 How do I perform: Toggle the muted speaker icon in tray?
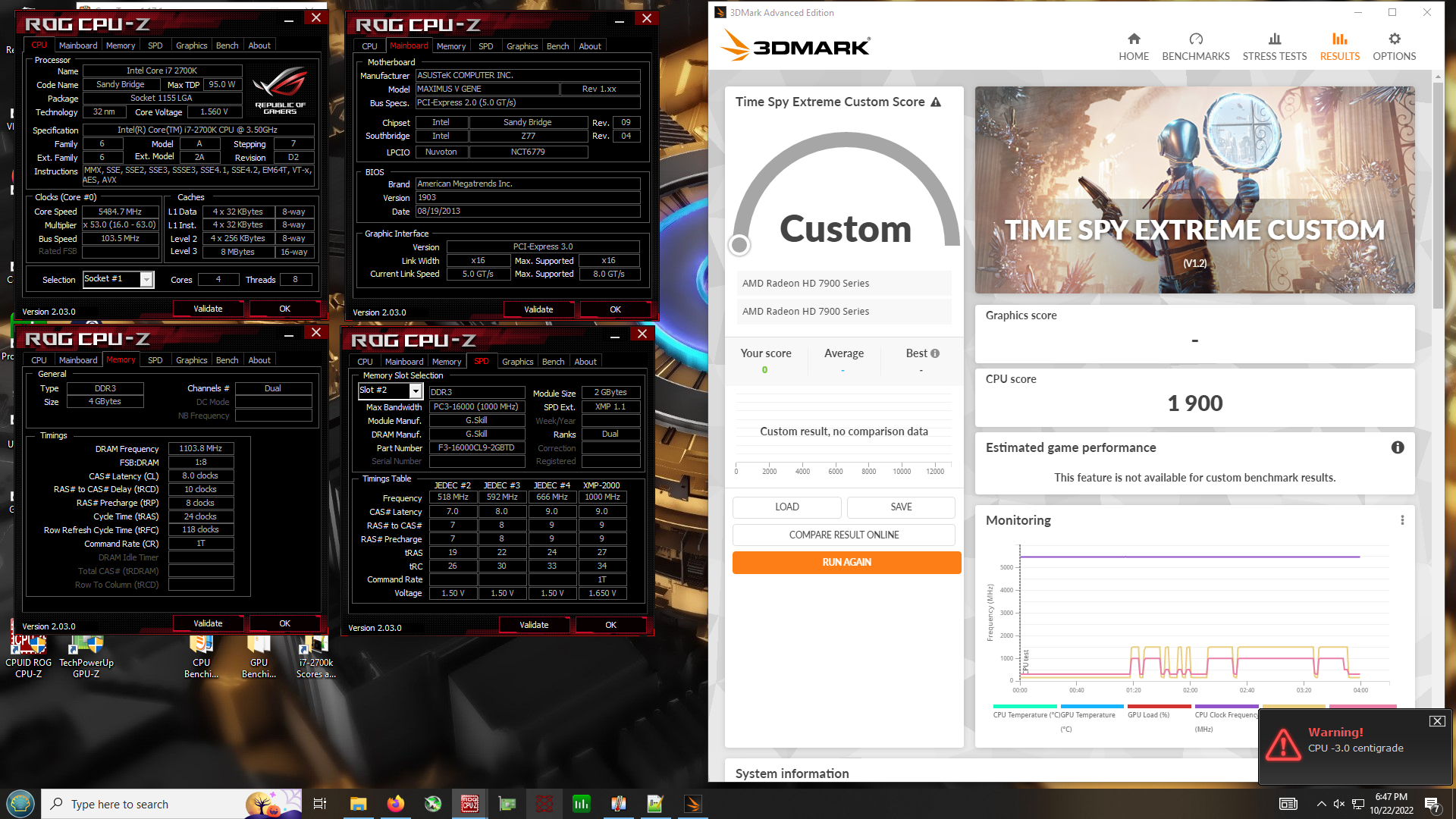click(1339, 804)
